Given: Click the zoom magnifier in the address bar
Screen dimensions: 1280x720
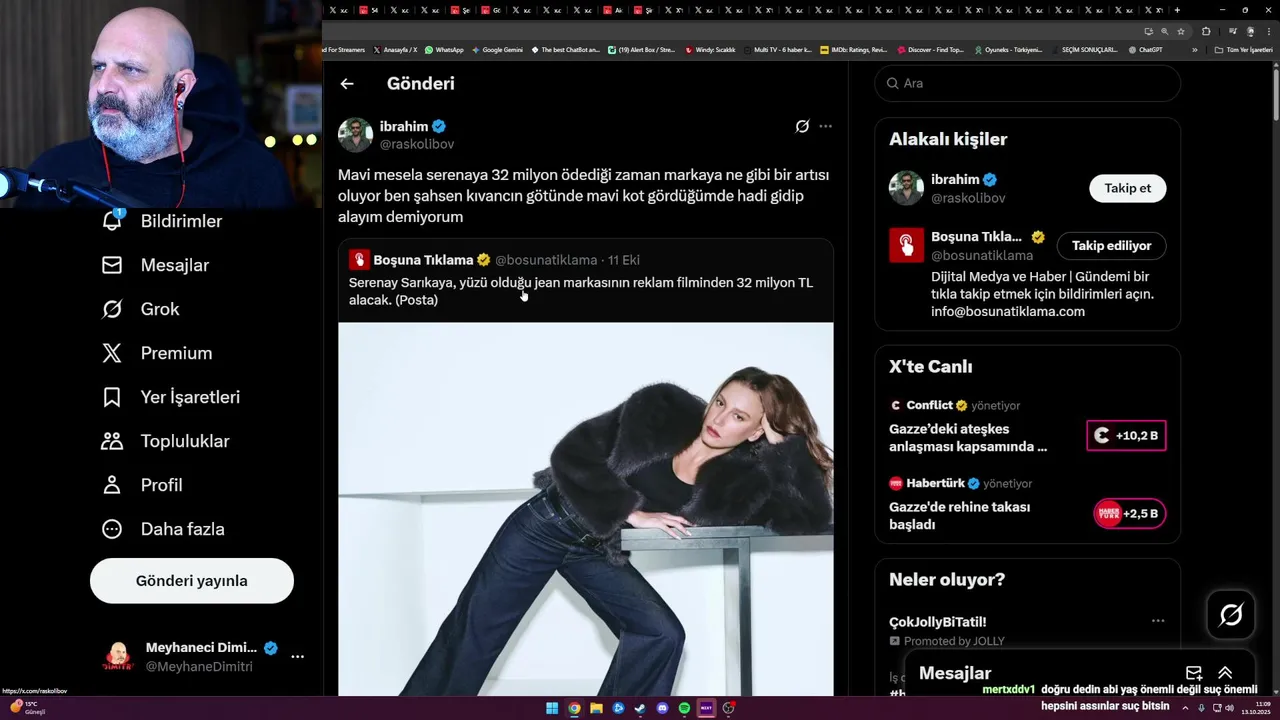Looking at the screenshot, I should click(1164, 31).
